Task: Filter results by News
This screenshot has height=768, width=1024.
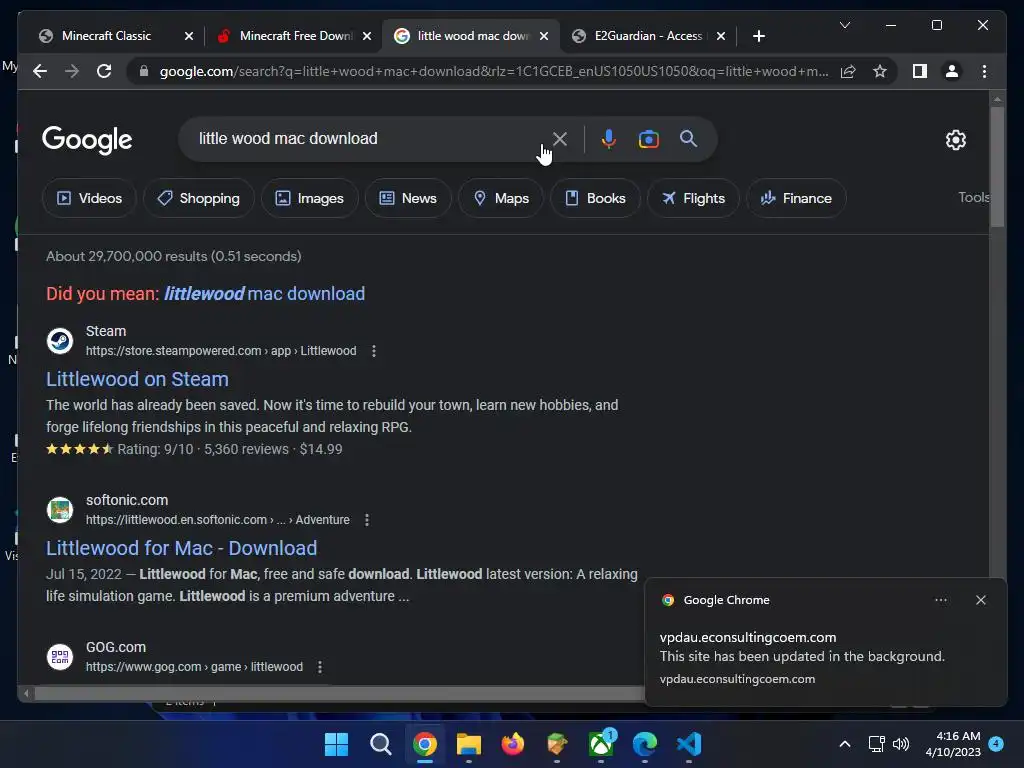Action: click(x=408, y=198)
